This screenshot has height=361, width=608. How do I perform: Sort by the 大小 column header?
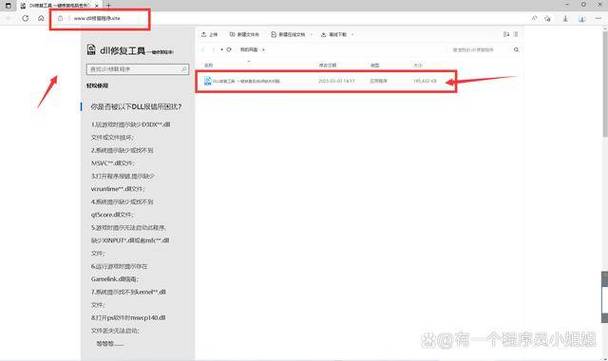418,65
